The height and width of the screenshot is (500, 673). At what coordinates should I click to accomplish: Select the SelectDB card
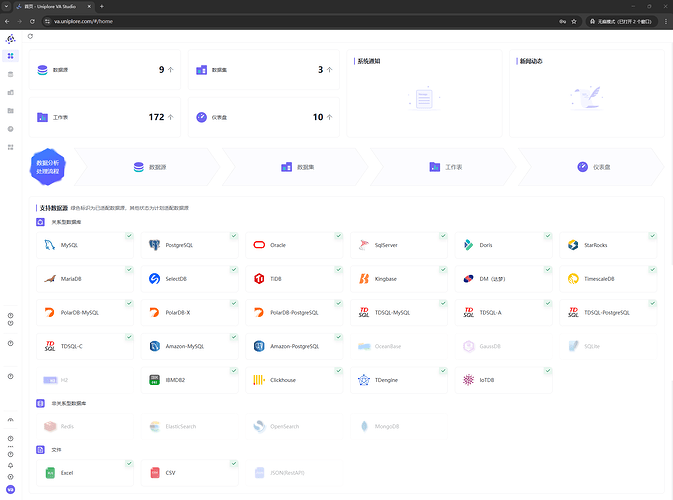tap(190, 279)
